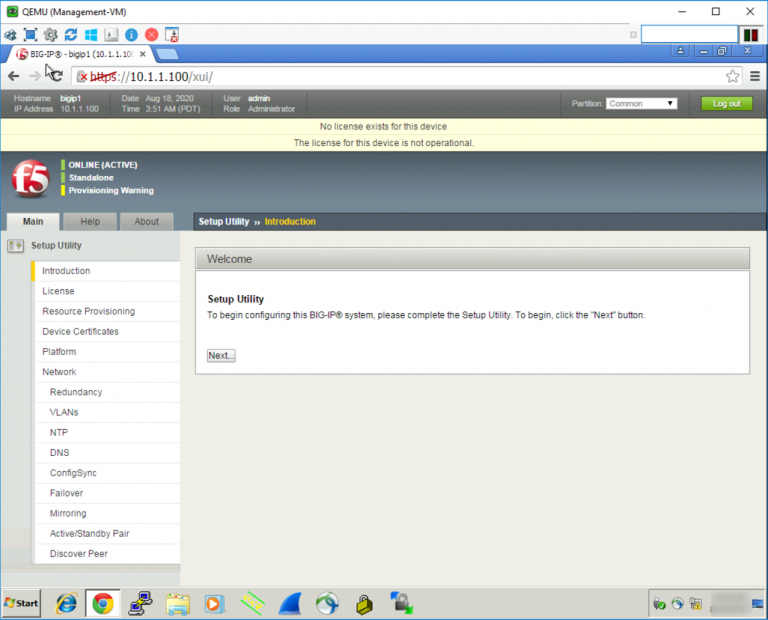Screen dimensions: 768x620
Task: Select the BIG-IP bigip1 browser tab
Action: pos(78,54)
